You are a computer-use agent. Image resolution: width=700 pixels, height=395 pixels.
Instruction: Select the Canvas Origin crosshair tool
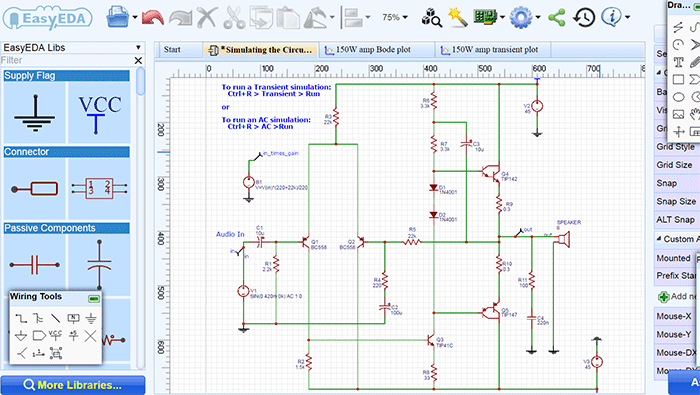pos(679,132)
